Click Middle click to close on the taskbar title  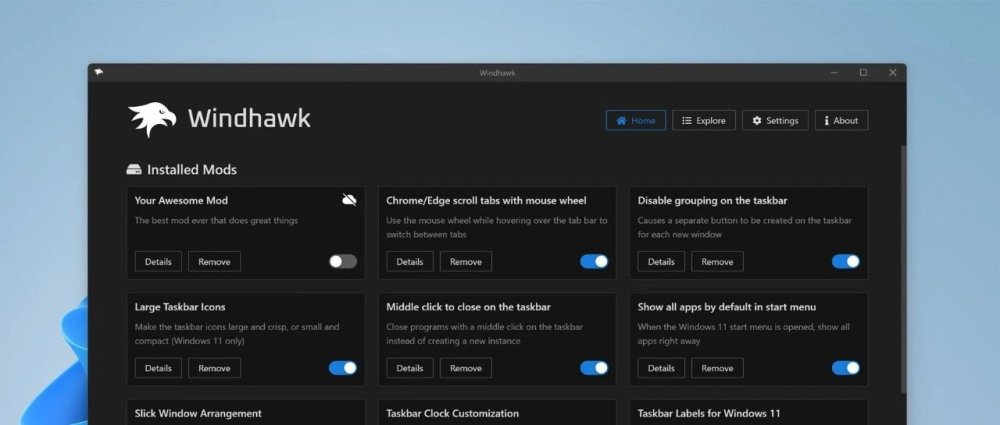[x=468, y=307]
